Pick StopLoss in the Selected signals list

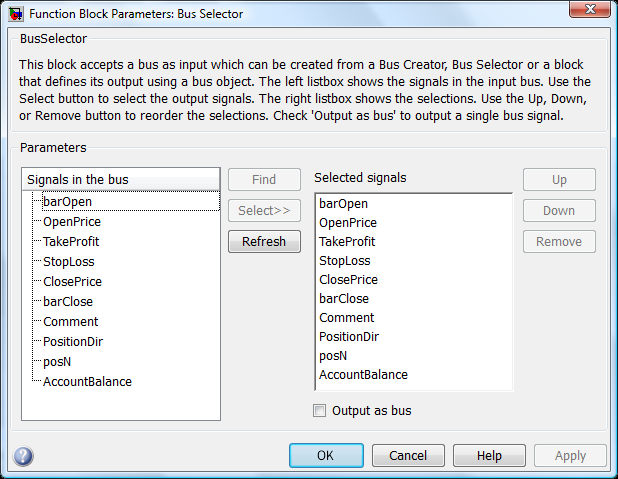(x=345, y=261)
